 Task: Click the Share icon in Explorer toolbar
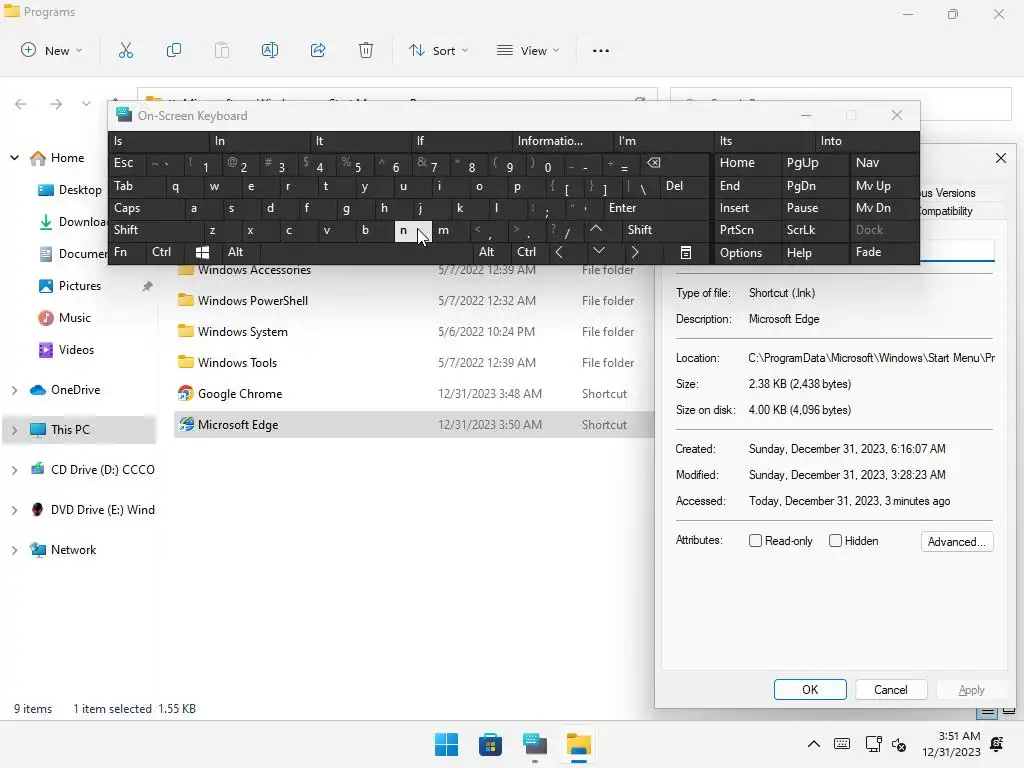tap(318, 50)
